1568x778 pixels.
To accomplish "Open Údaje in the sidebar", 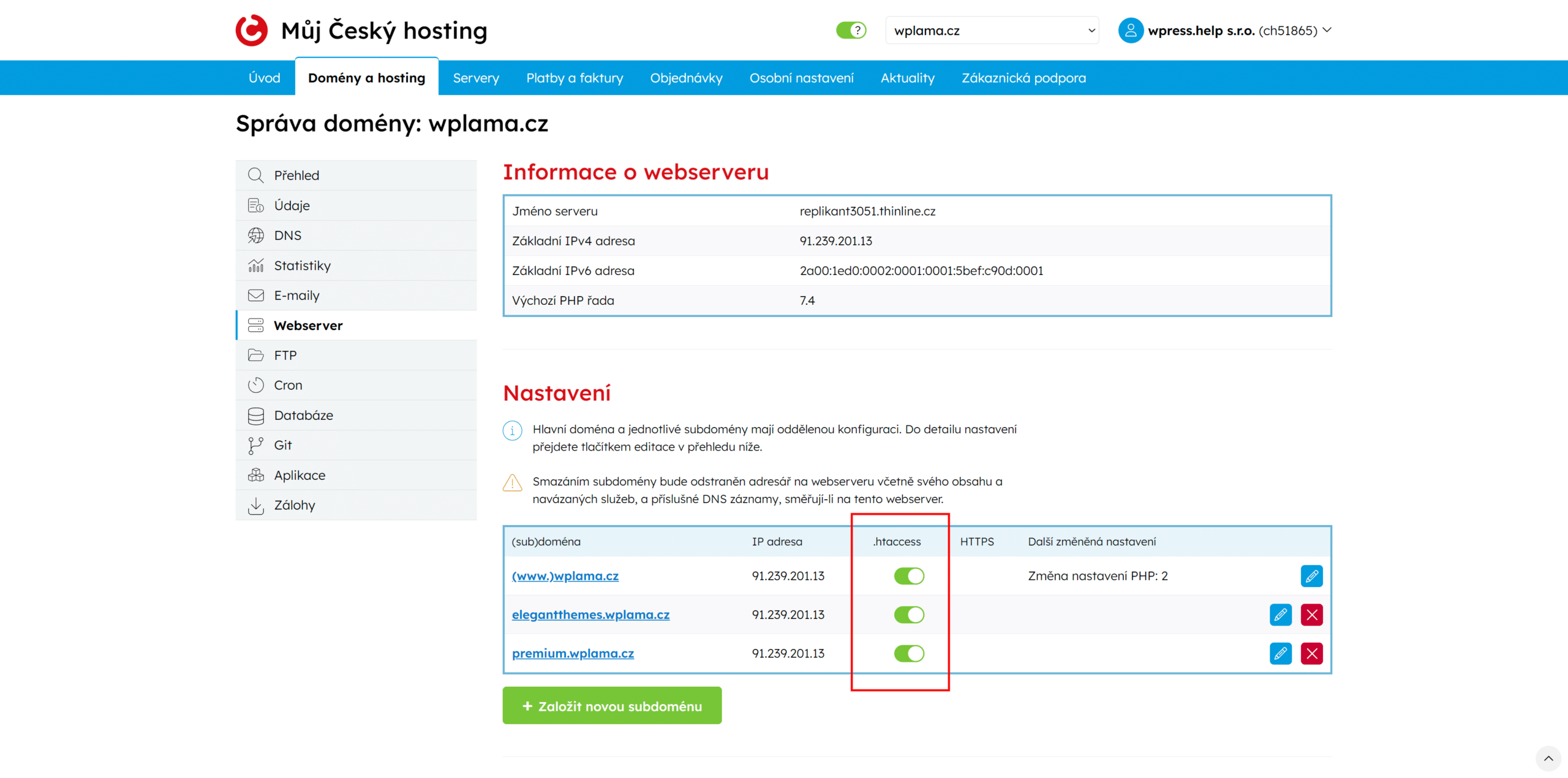I will (x=356, y=205).
